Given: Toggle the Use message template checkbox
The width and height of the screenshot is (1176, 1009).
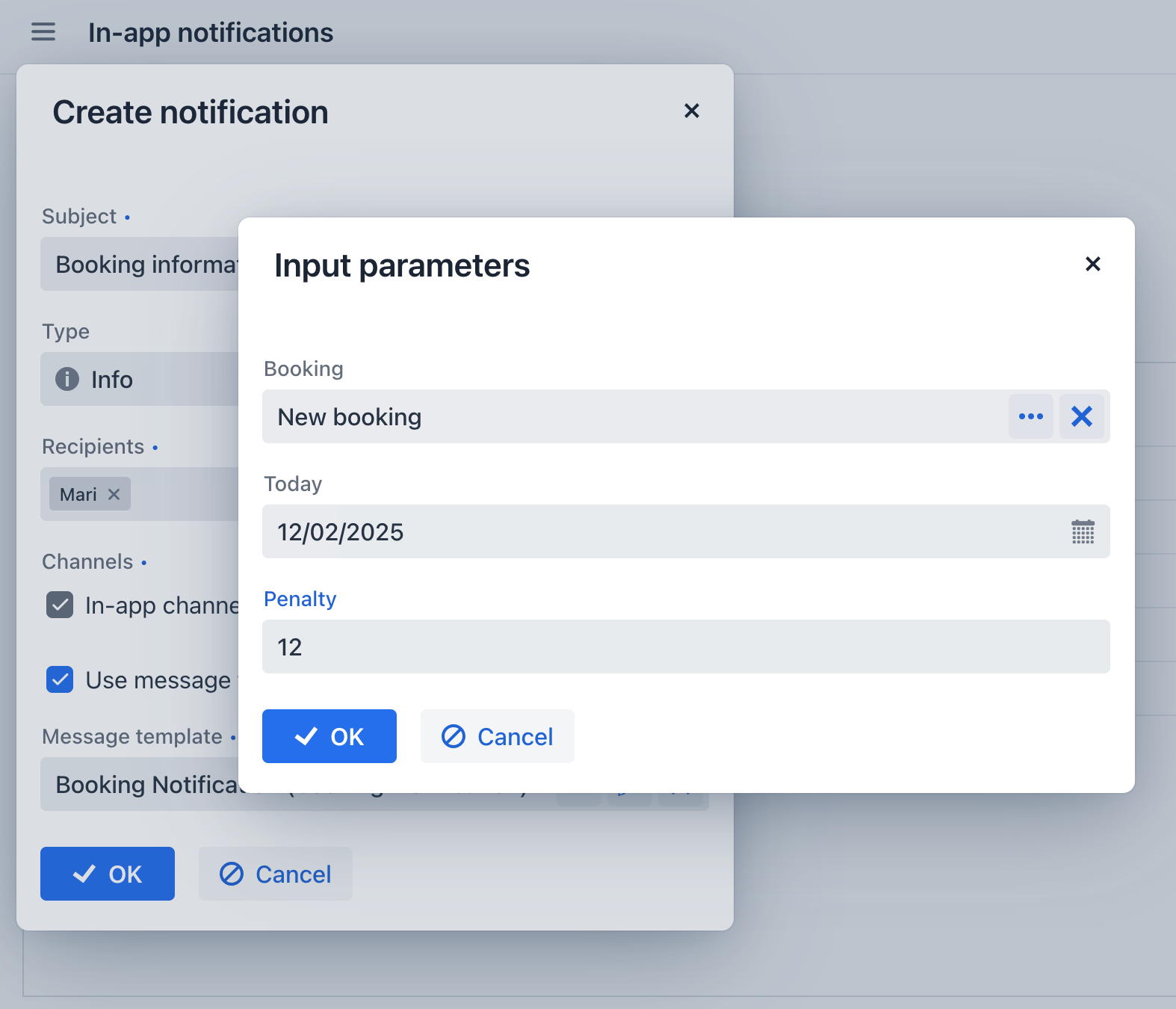Looking at the screenshot, I should 60,679.
